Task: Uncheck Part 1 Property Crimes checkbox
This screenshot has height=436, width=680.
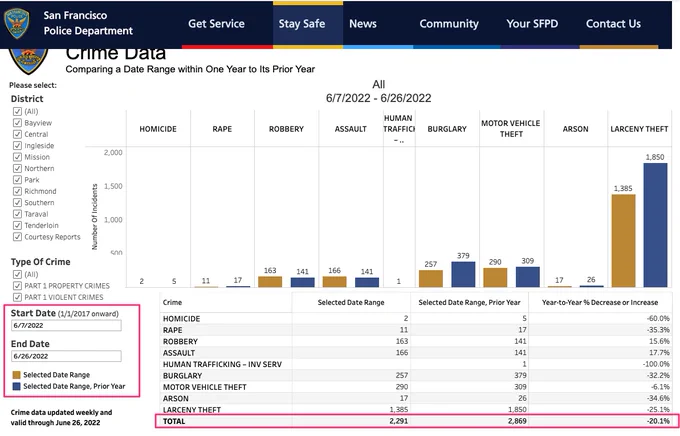Action: 17,285
